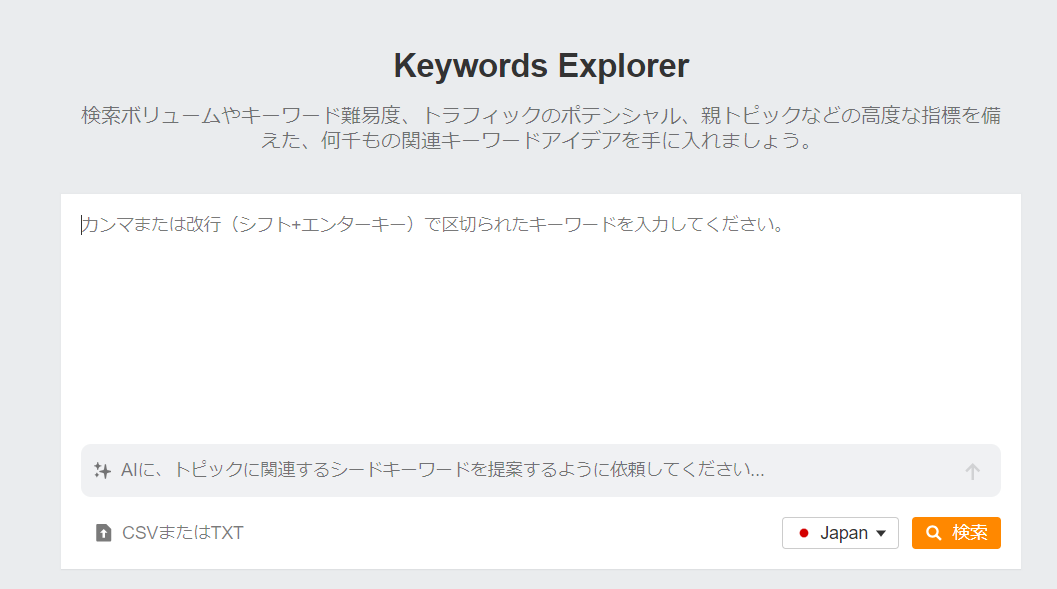The height and width of the screenshot is (589, 1057).
Task: Click the CSVまたはTXT upload link
Action: 169,533
